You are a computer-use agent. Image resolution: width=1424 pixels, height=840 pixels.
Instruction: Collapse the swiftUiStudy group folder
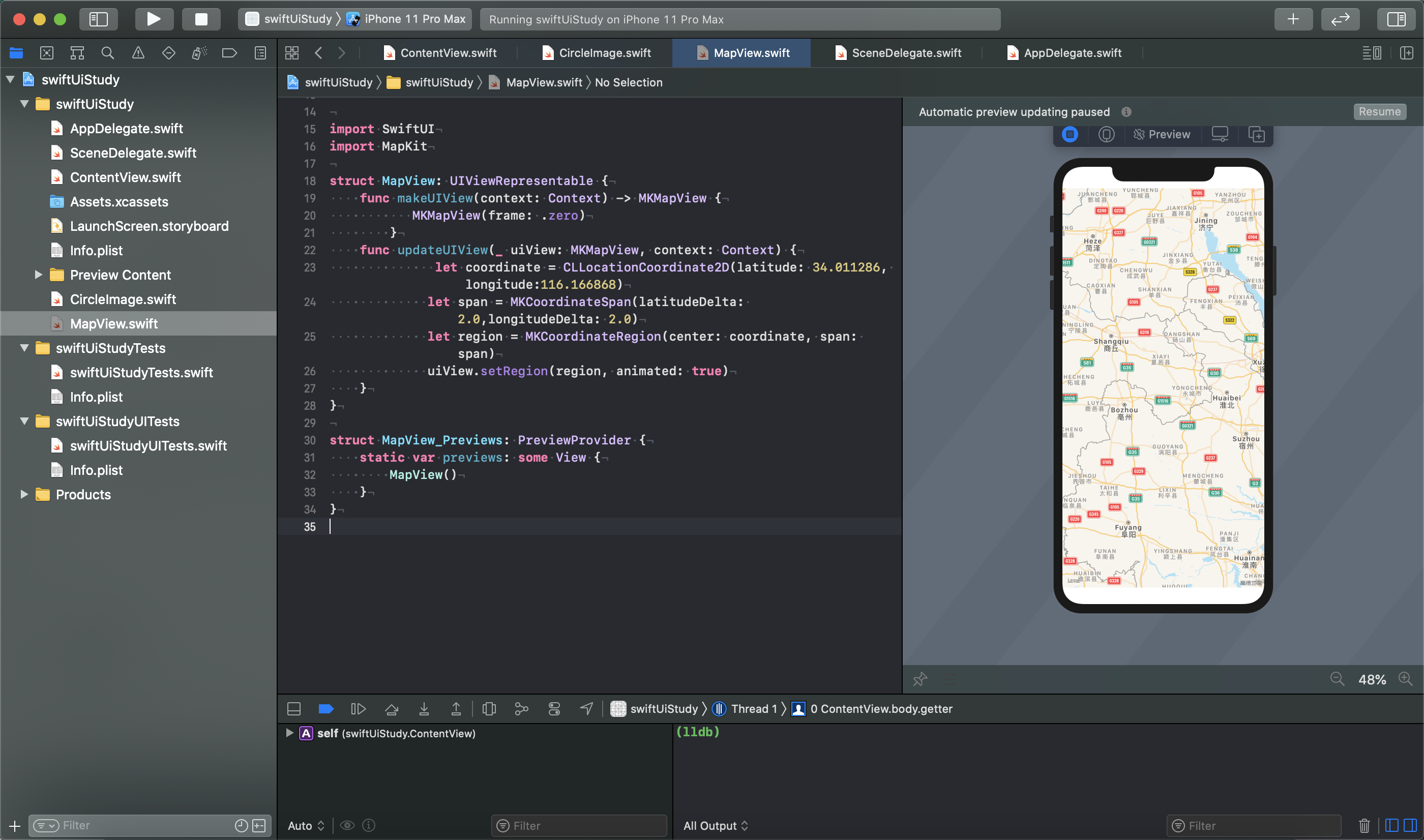pos(24,104)
